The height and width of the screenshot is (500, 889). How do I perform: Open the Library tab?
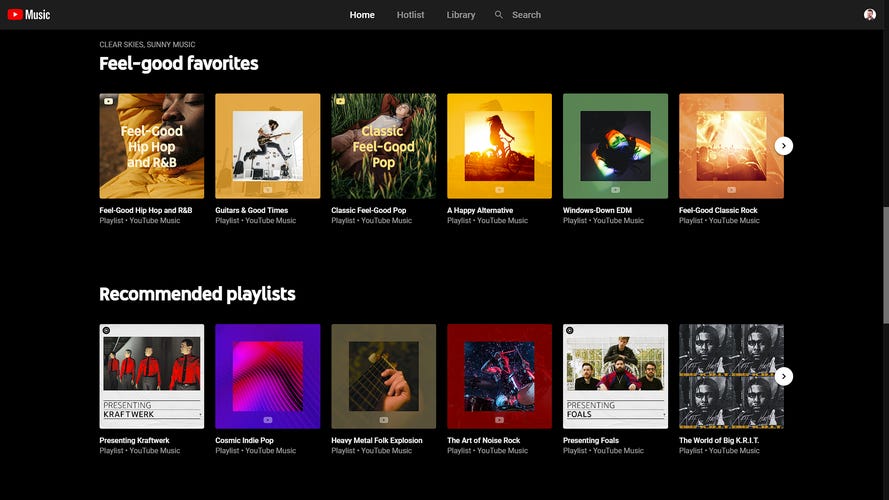(461, 15)
